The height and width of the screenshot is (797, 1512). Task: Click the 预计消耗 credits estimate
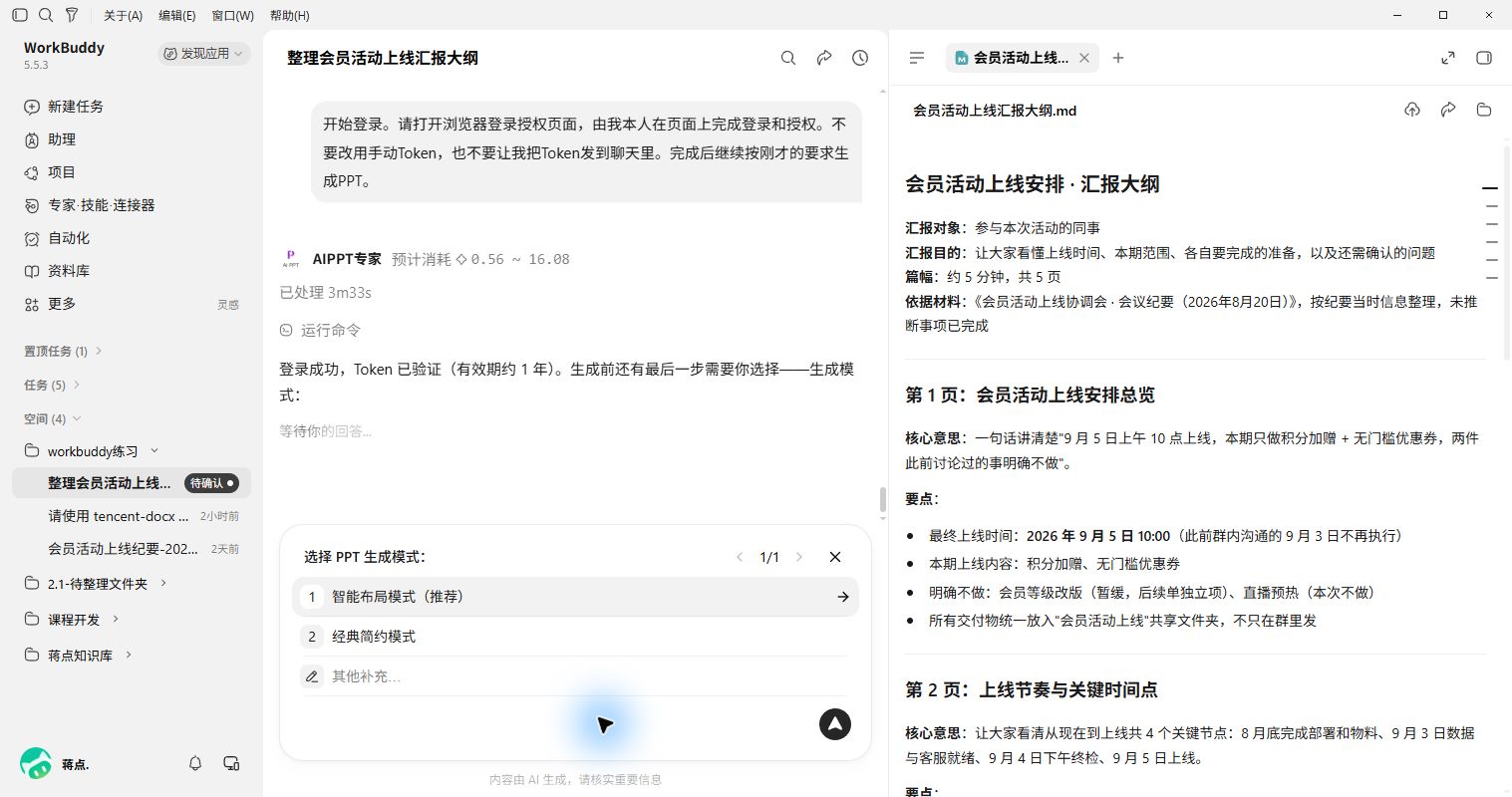click(x=480, y=259)
